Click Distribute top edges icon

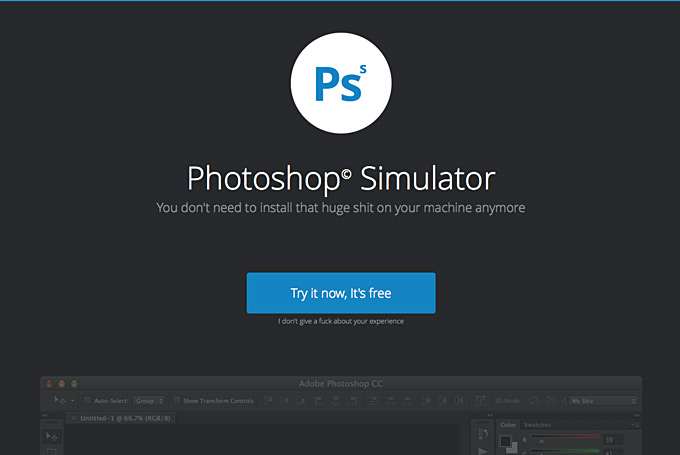coord(374,400)
